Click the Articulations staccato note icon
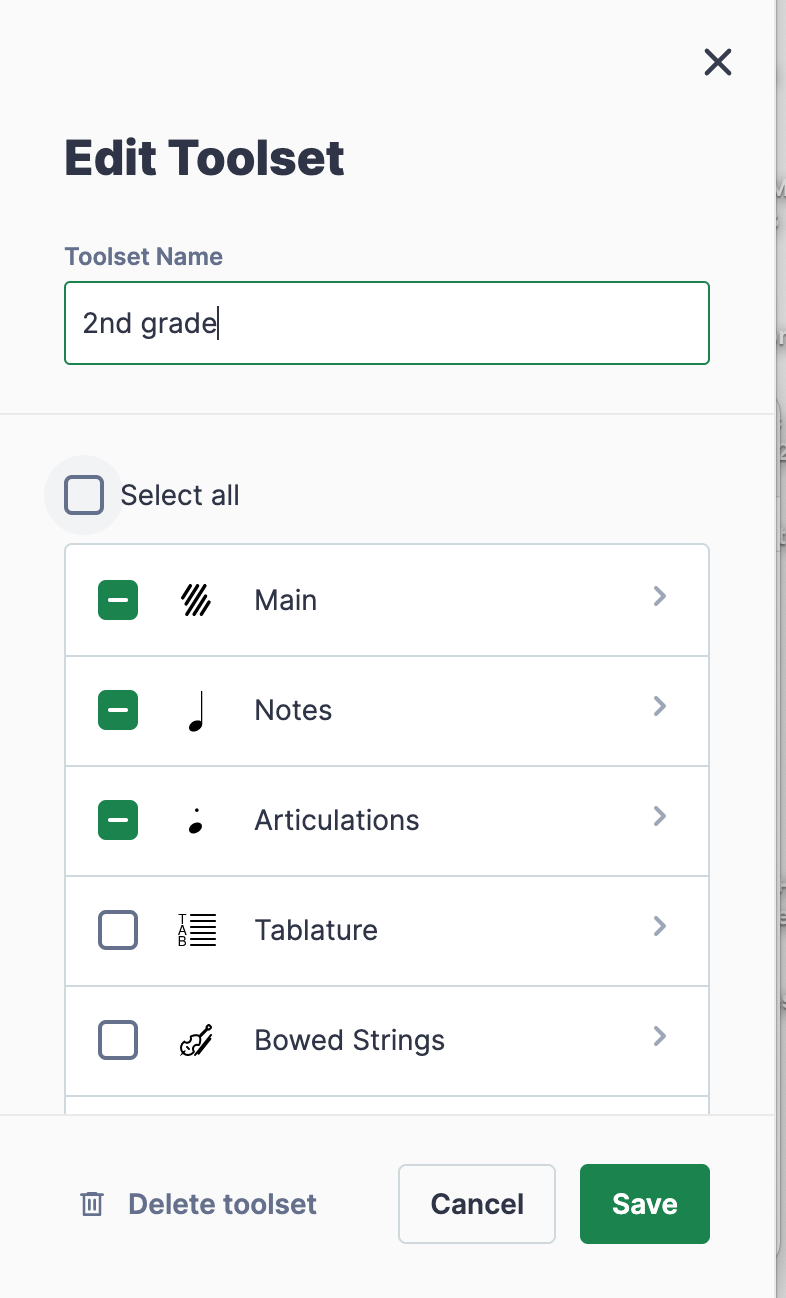The image size is (786, 1298). [196, 821]
